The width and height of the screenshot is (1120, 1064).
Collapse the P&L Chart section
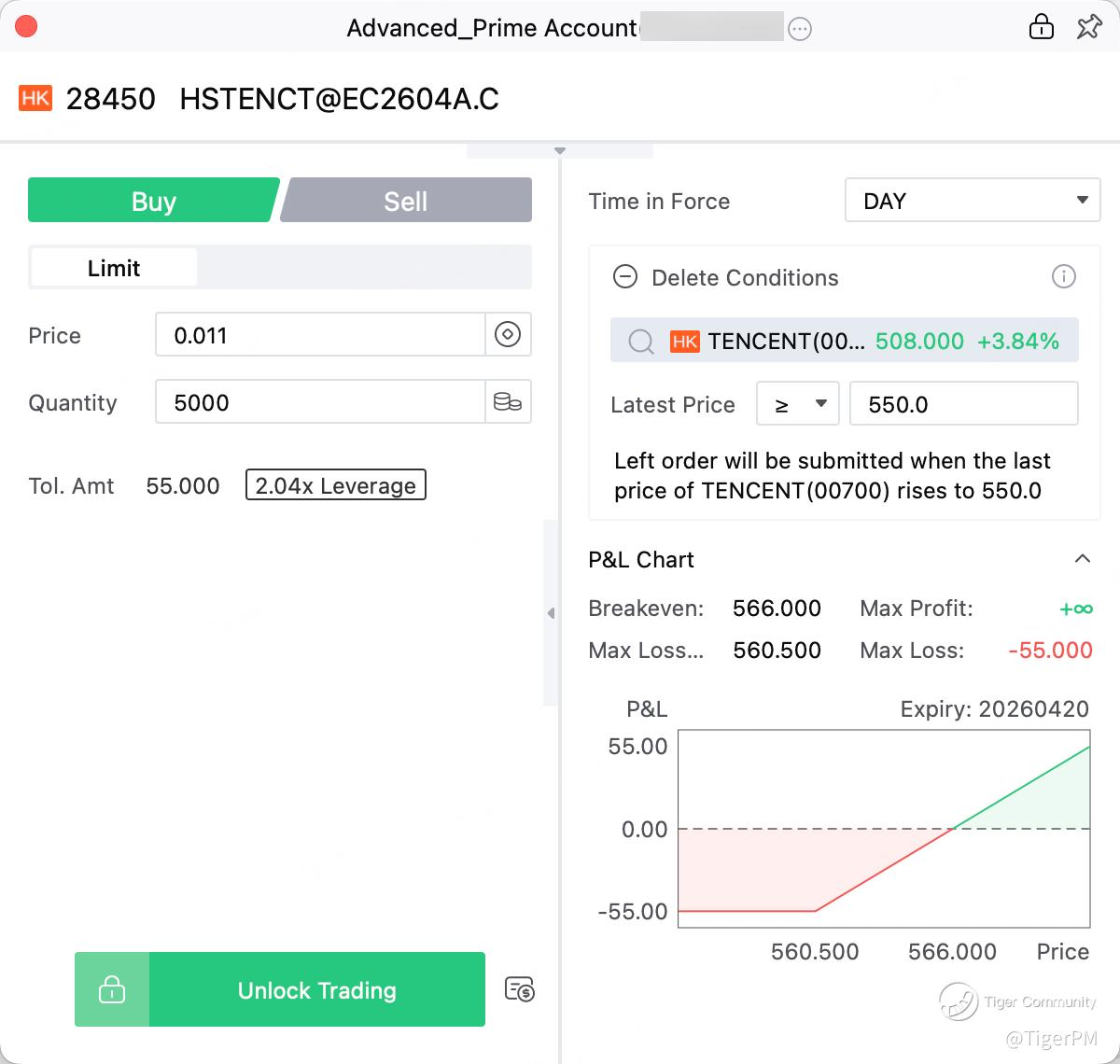click(1083, 559)
